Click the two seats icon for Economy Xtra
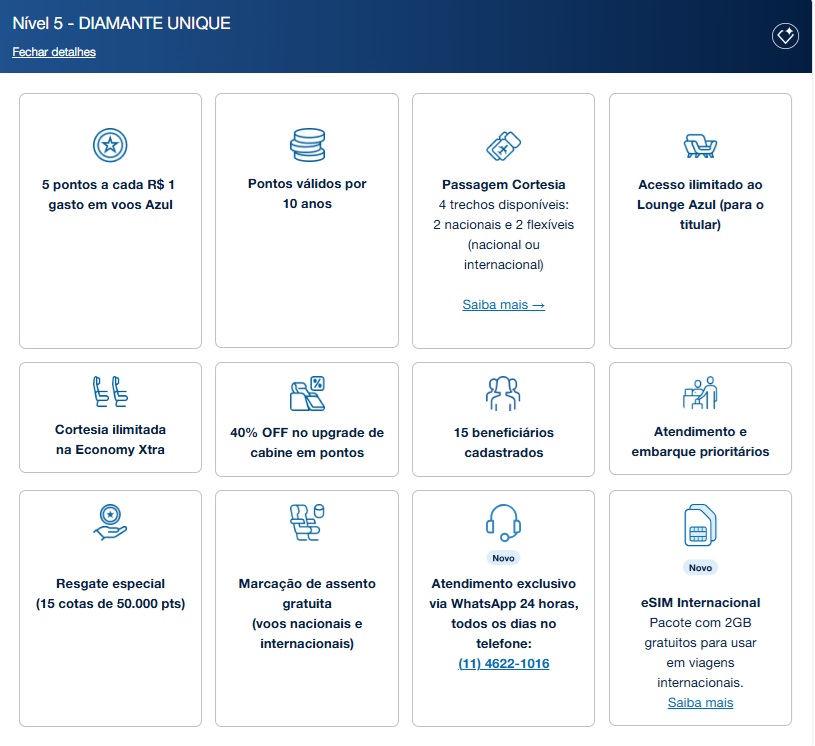The width and height of the screenshot is (815, 746). 110,391
